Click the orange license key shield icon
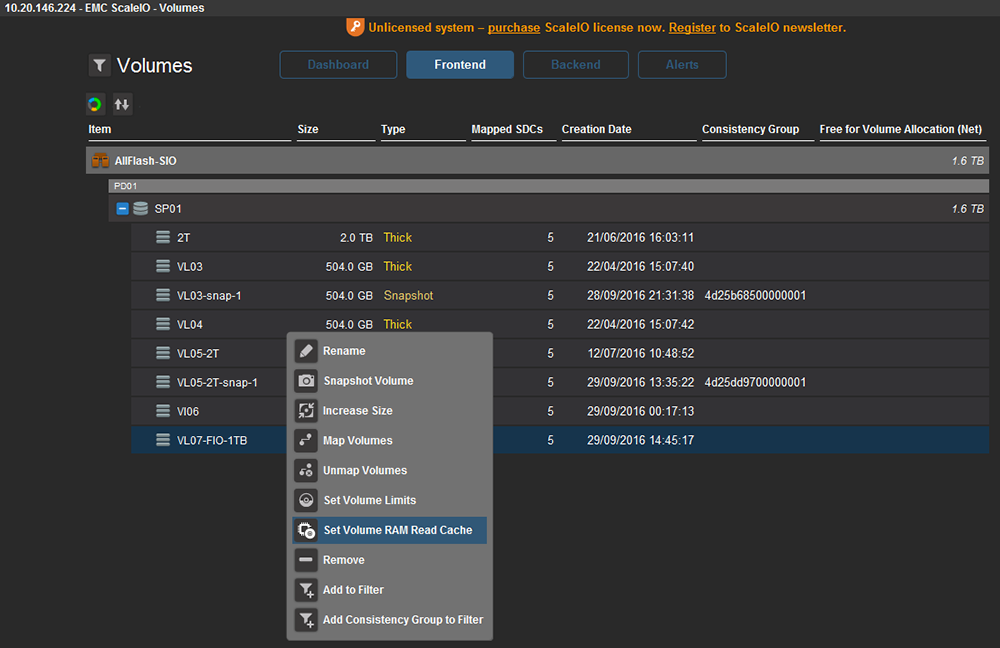The width and height of the screenshot is (1000, 648). (355, 27)
